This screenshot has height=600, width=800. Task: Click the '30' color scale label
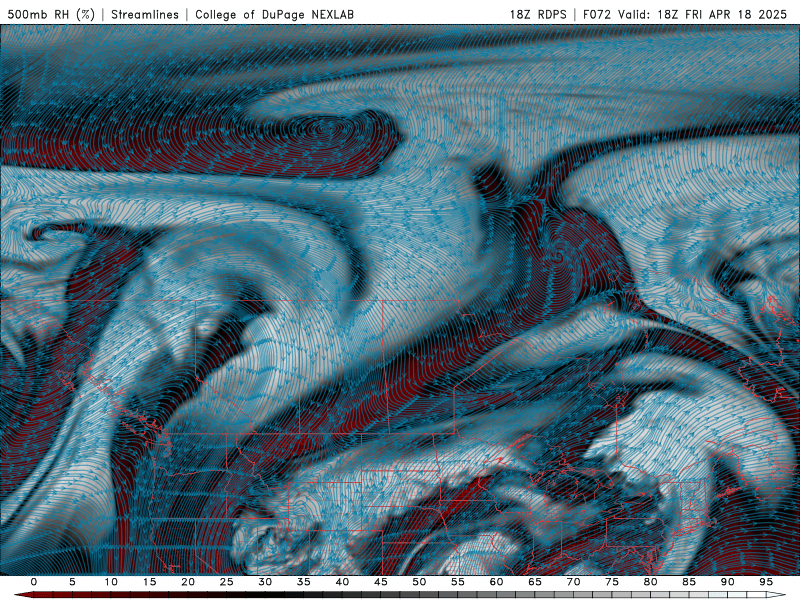(265, 582)
